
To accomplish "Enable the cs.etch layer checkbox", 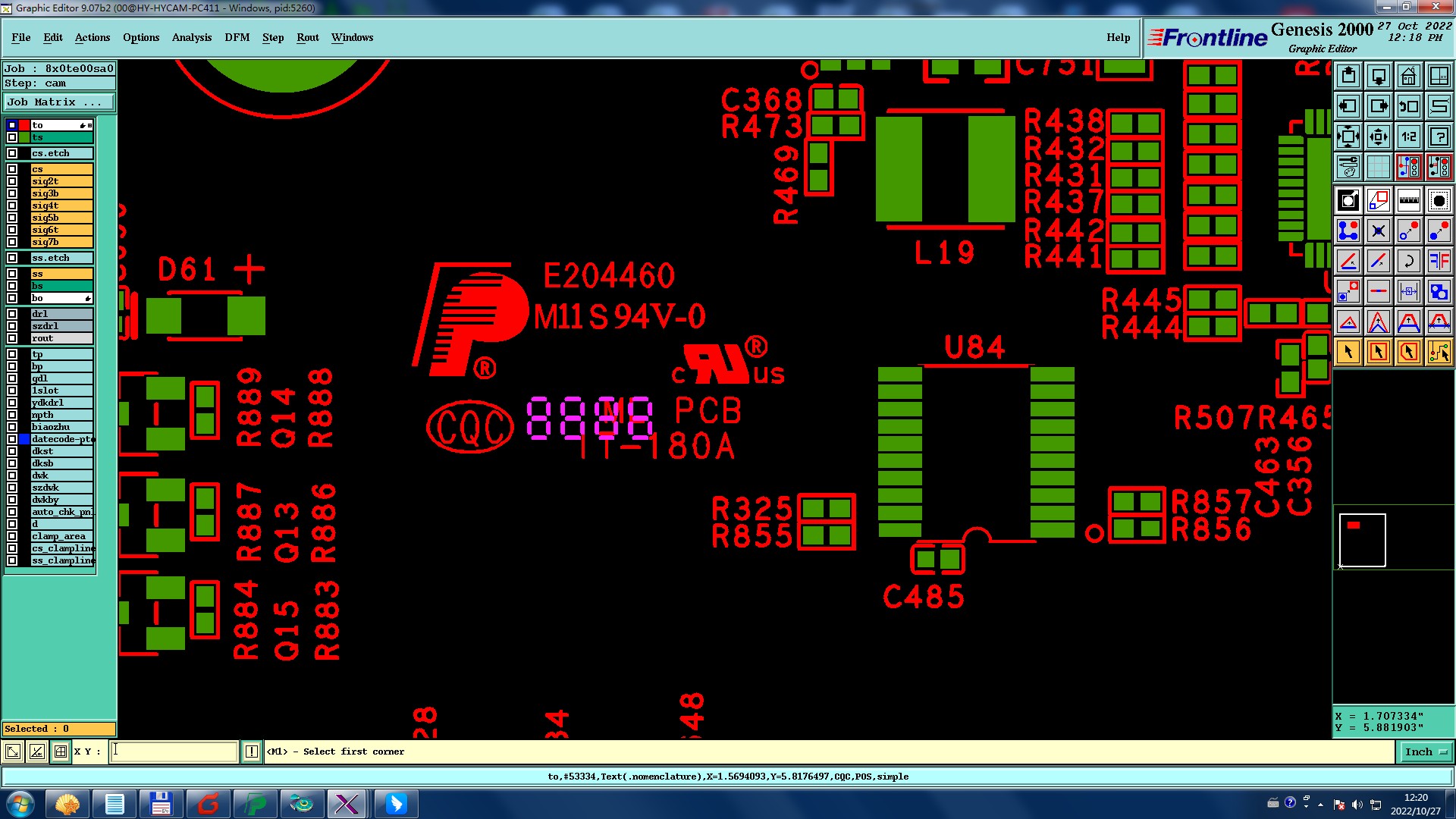I will click(x=12, y=153).
